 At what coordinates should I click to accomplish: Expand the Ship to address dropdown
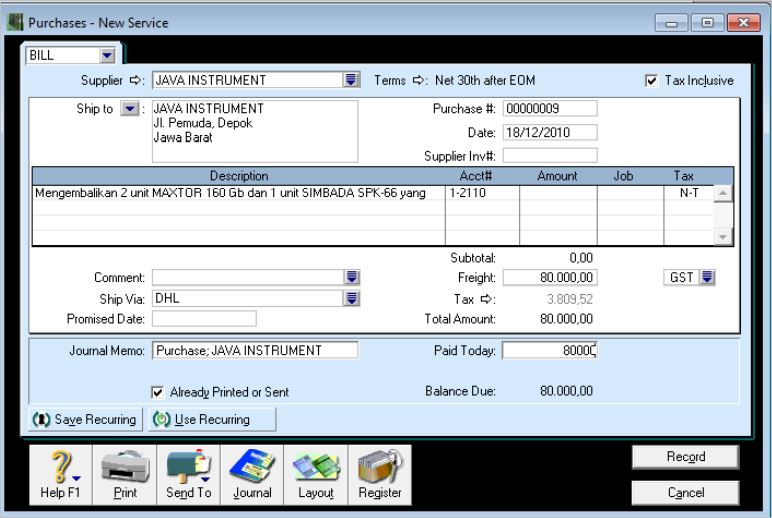pyautogui.click(x=129, y=108)
